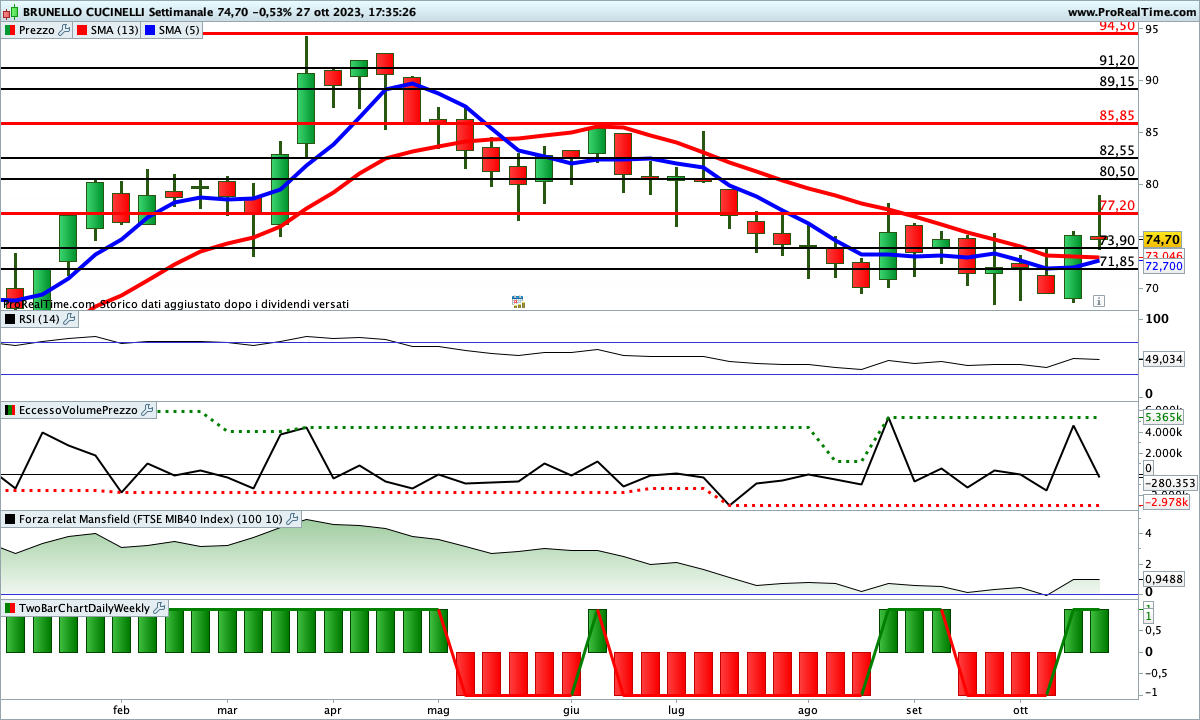
Task: Select the TwoBarChartDailyWeekly indicator label
Action: coord(85,608)
